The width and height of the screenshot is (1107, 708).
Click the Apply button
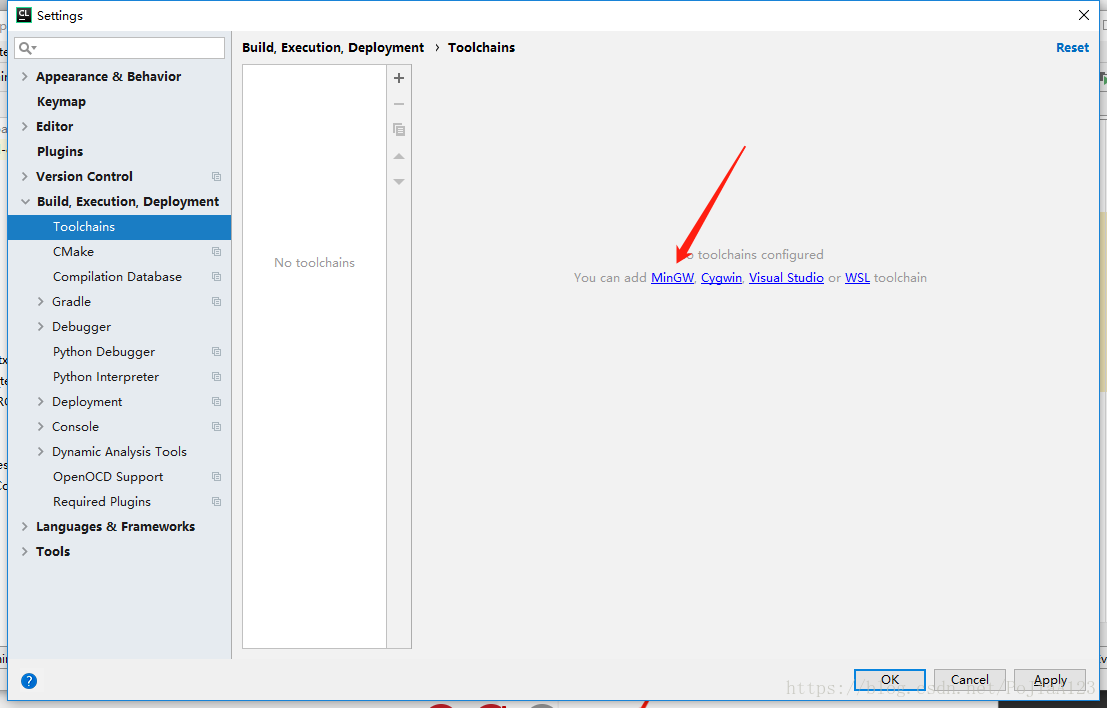[x=1050, y=680]
